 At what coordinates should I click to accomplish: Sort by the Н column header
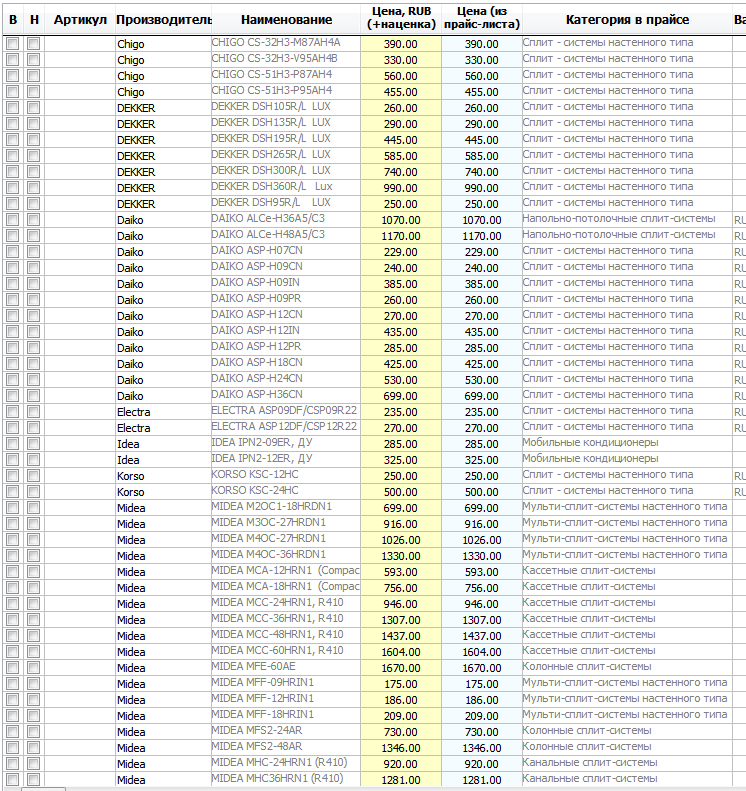34,19
